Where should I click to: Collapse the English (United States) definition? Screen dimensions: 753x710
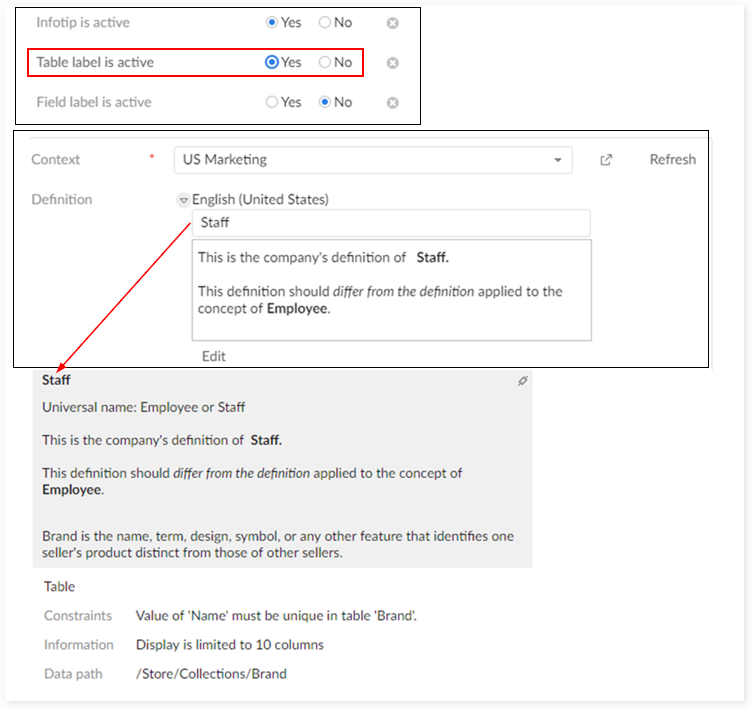coord(183,200)
